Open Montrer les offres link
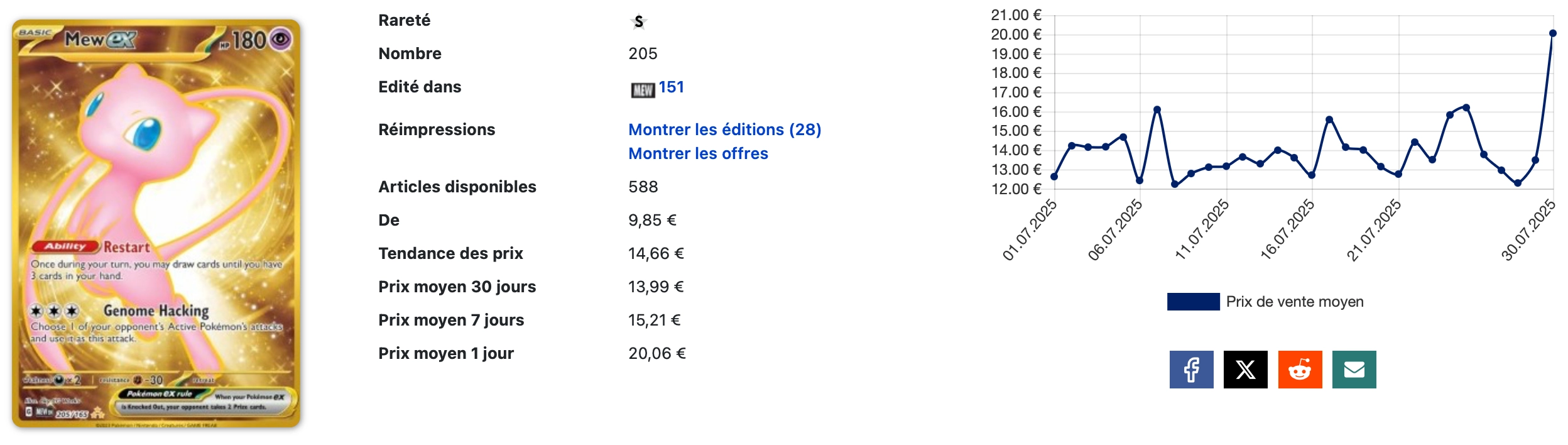The image size is (1568, 445). pos(698,153)
